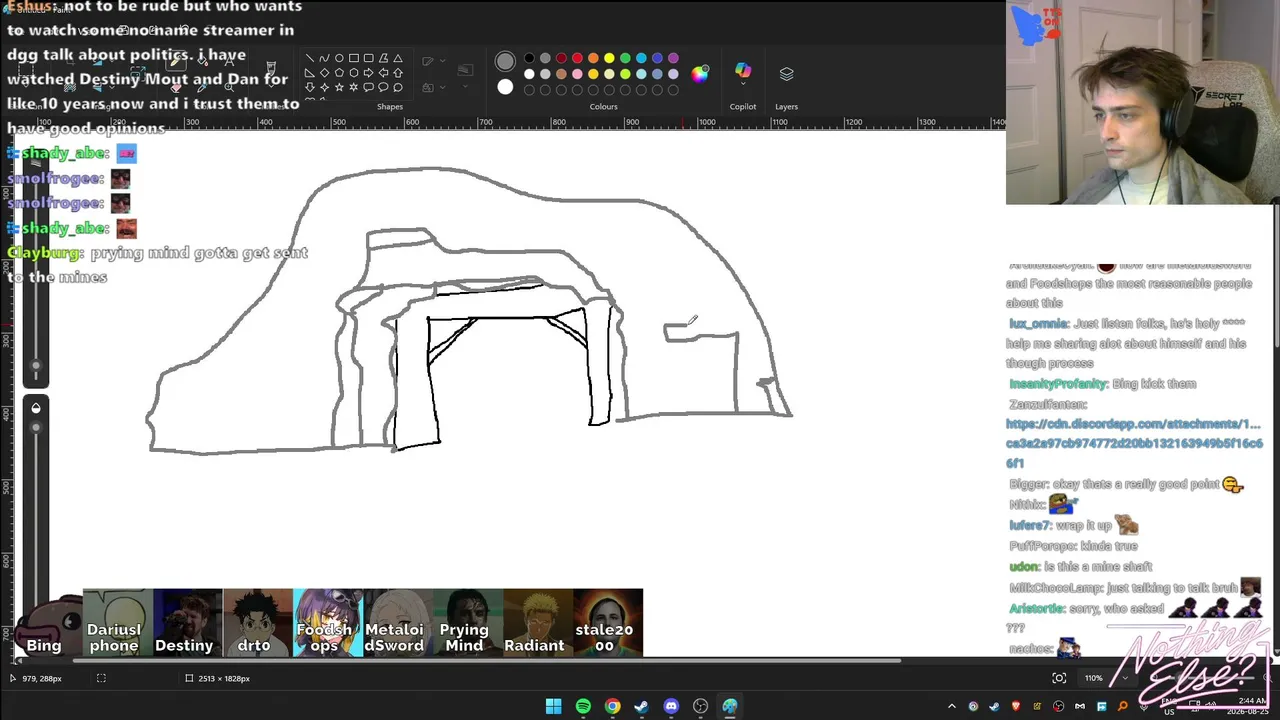
Task: Open Discord from the taskbar
Action: coord(671,707)
